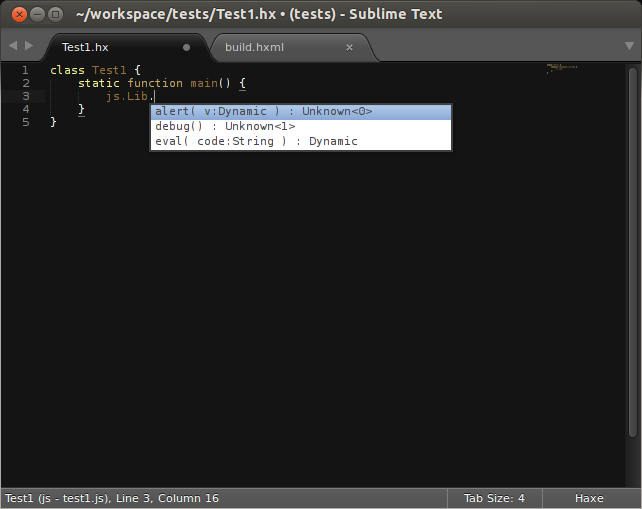
Task: Click the vertical scrollbar handle
Action: point(633,252)
